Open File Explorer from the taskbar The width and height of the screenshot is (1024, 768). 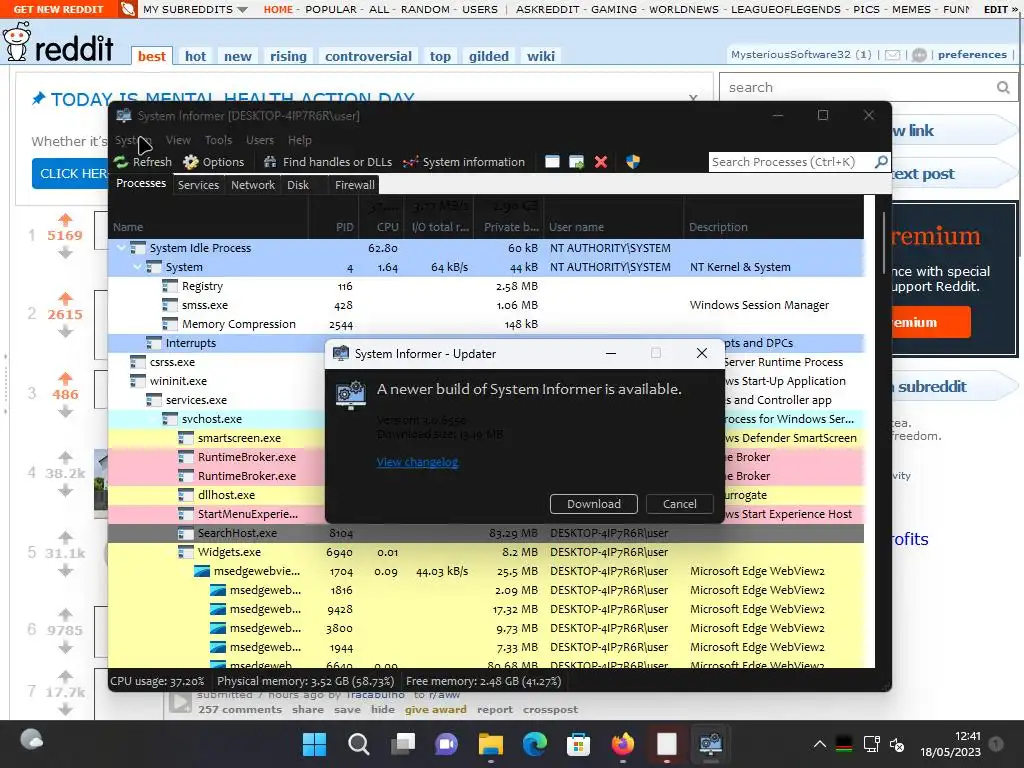(490, 744)
